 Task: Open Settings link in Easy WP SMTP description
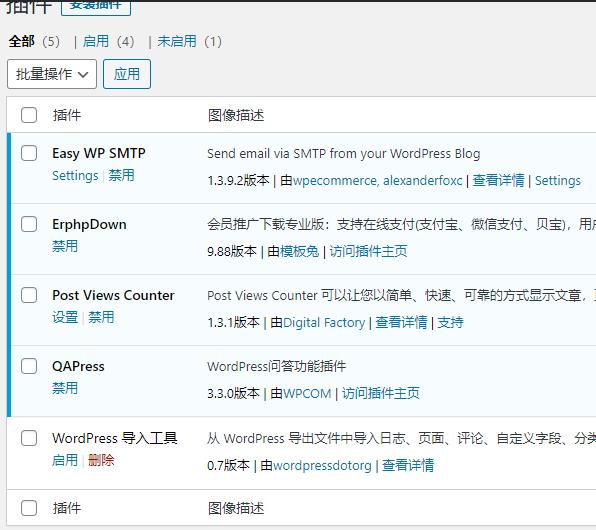558,181
